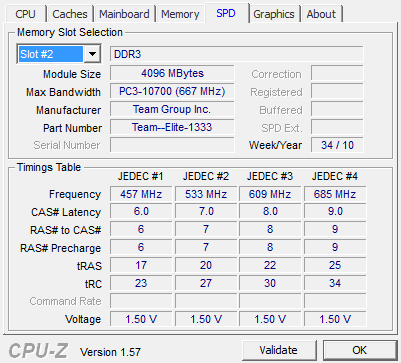This screenshot has width=401, height=363.
Task: Select the 34 / 10 Week/Year value
Action: 337,145
